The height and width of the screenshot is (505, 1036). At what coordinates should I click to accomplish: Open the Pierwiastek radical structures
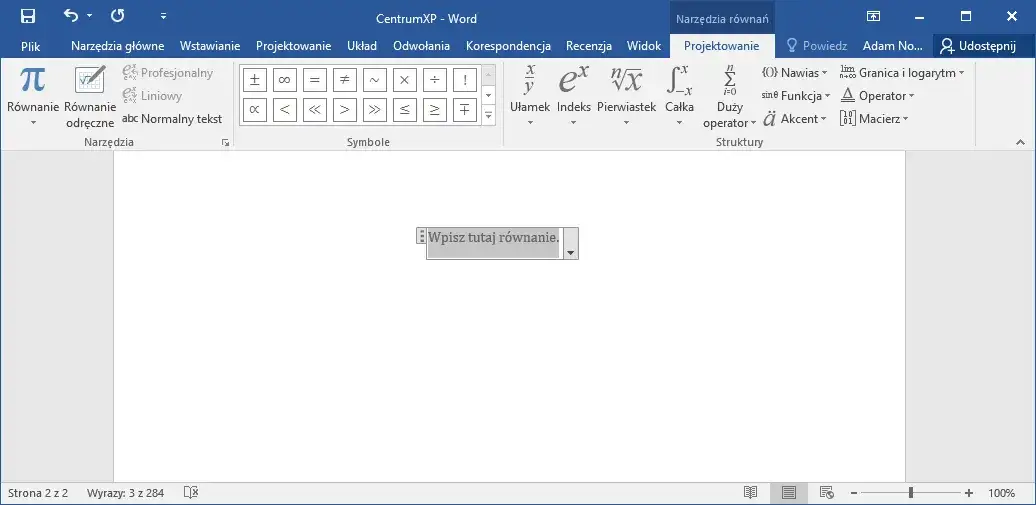tap(626, 96)
